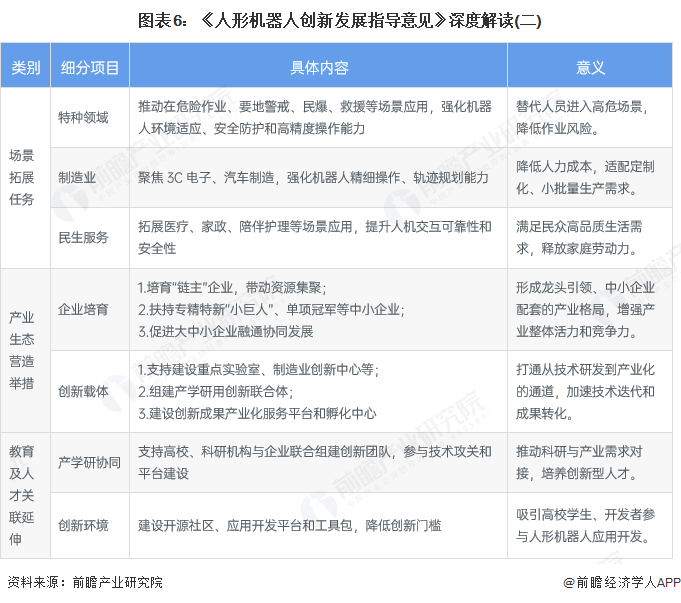This screenshot has height=603, width=681.
Task: Click the line 2.组建产学研用创新联合体
Action: tap(215, 391)
